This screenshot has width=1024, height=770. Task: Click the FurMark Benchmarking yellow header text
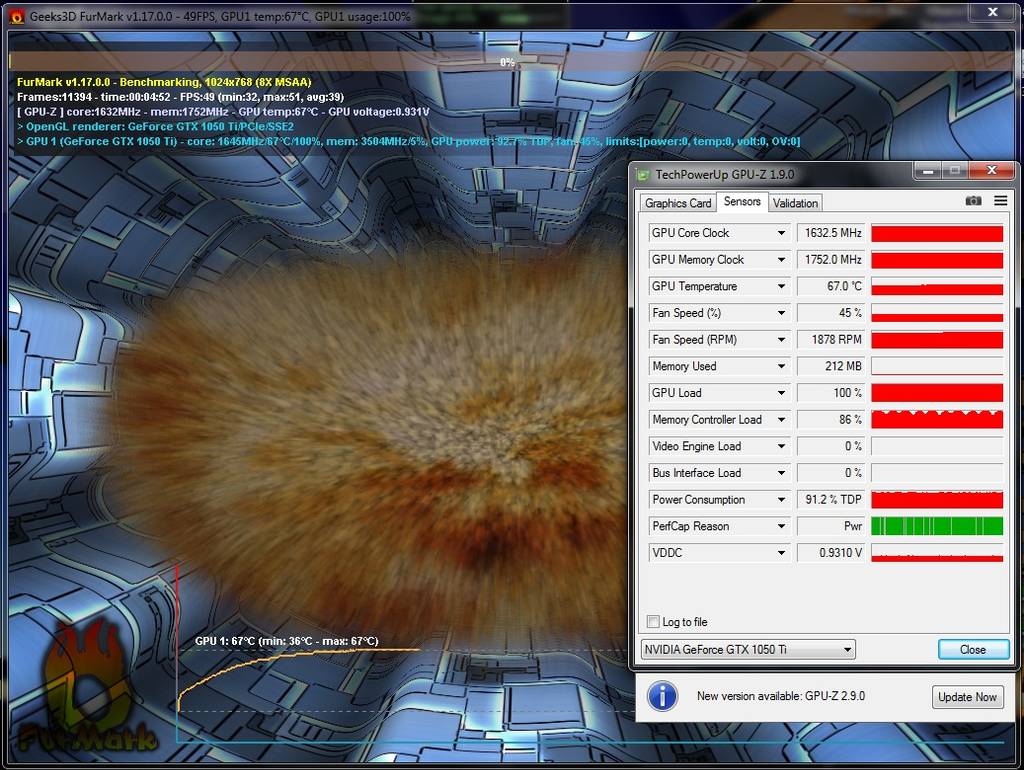click(164, 82)
